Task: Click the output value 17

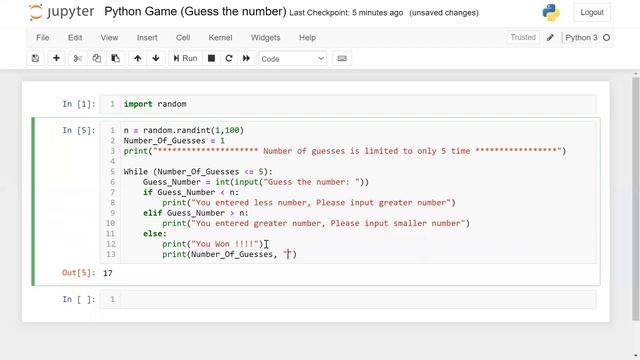Action: 108,273
